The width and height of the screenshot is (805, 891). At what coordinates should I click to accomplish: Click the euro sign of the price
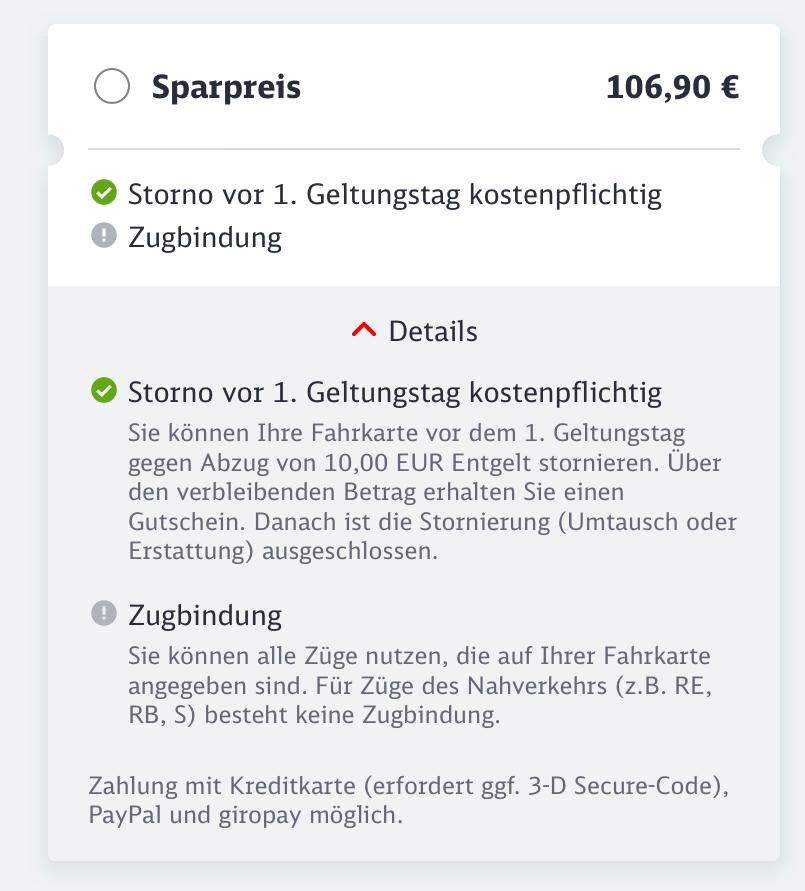pyautogui.click(x=729, y=88)
